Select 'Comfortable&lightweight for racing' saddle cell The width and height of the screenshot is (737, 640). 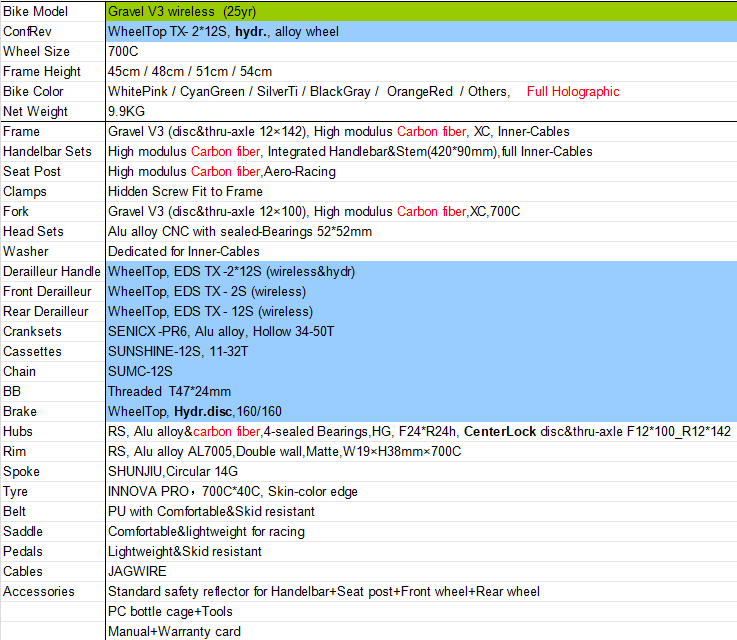click(421, 531)
